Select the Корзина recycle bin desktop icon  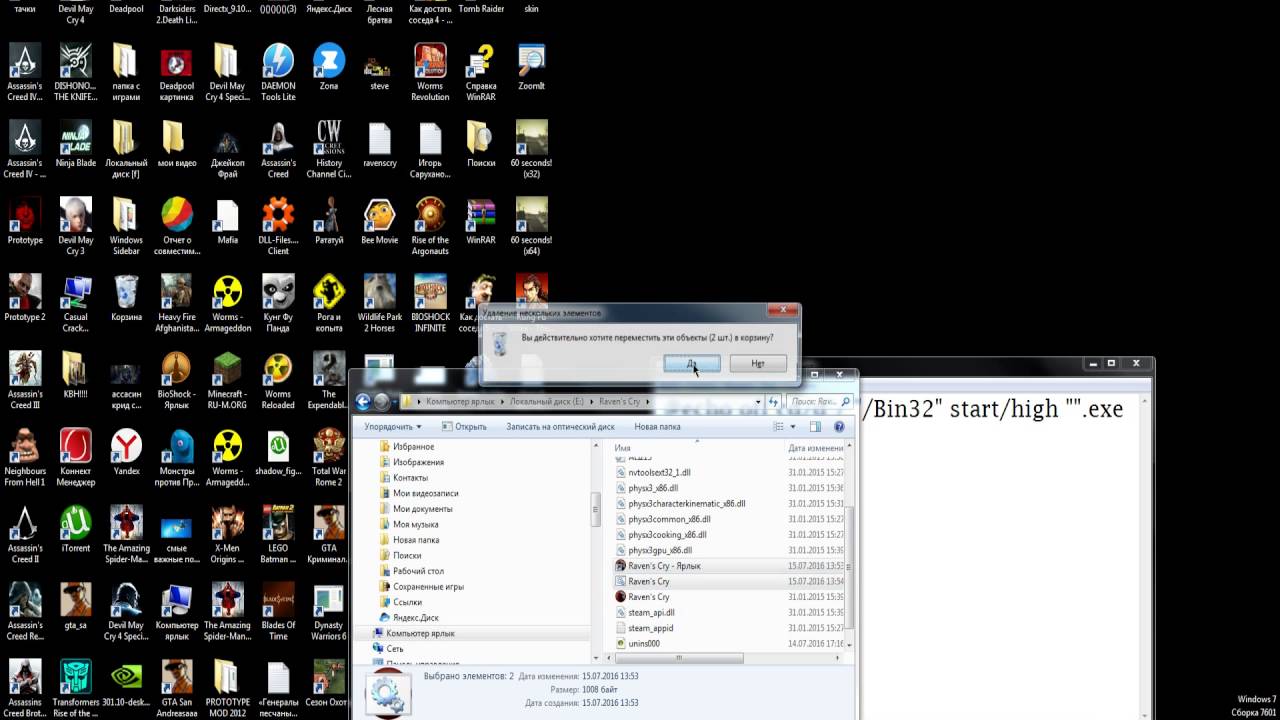pos(126,299)
